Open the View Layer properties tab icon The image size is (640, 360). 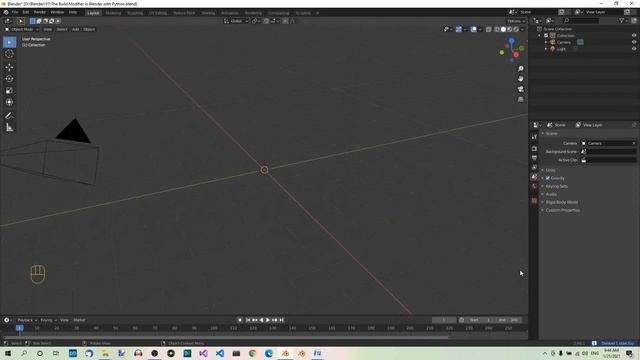(534, 167)
